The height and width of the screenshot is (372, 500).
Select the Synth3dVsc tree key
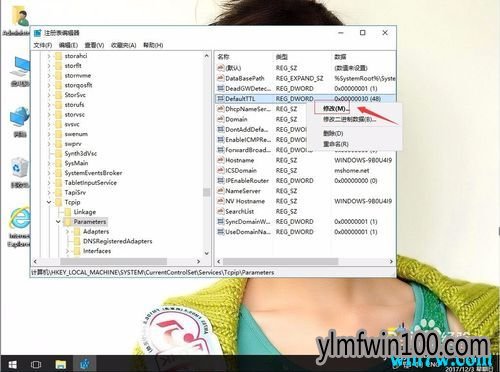pos(81,153)
